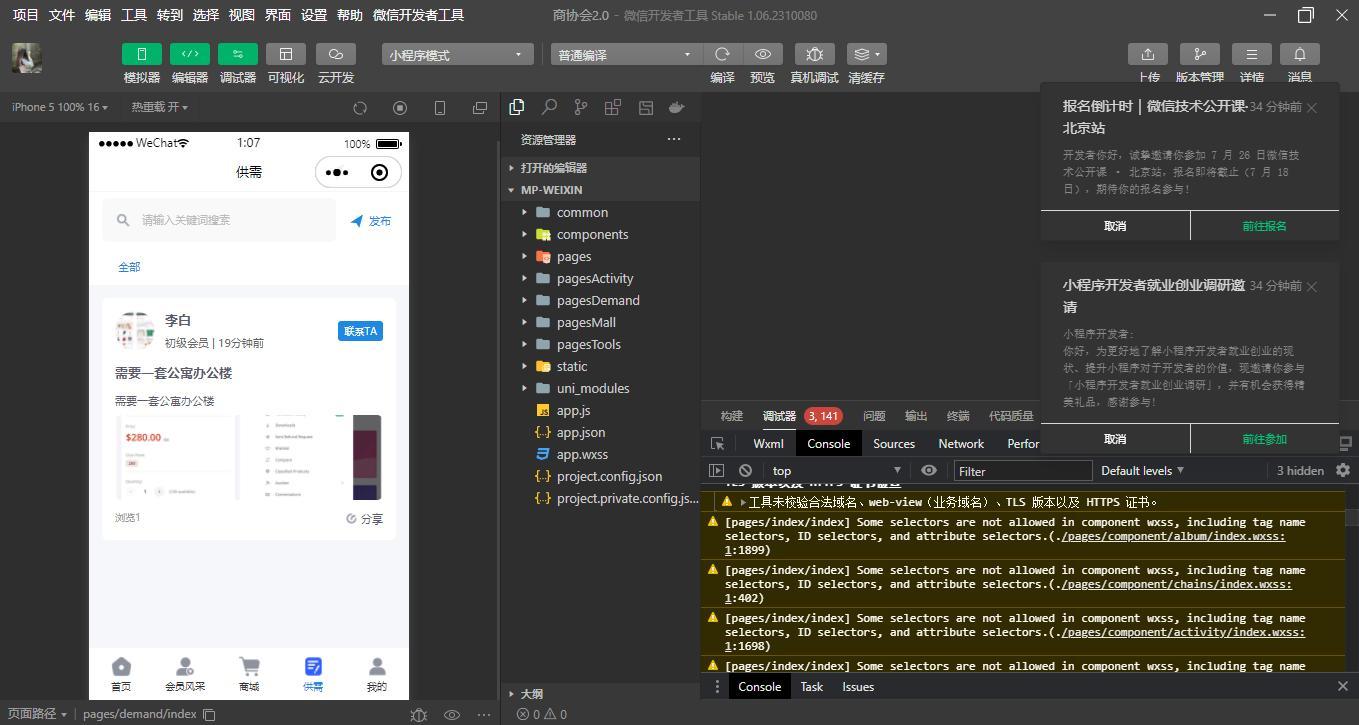
Task: Click 前往报名 in the notification
Action: tap(1264, 226)
